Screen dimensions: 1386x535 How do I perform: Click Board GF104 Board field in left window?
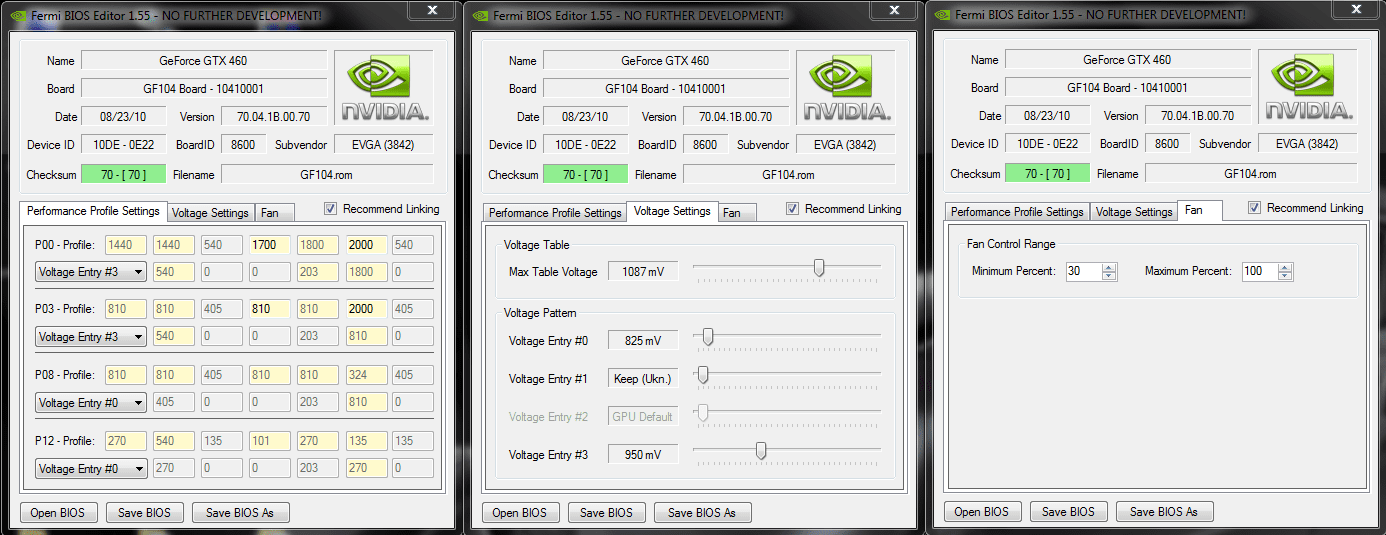(x=204, y=88)
